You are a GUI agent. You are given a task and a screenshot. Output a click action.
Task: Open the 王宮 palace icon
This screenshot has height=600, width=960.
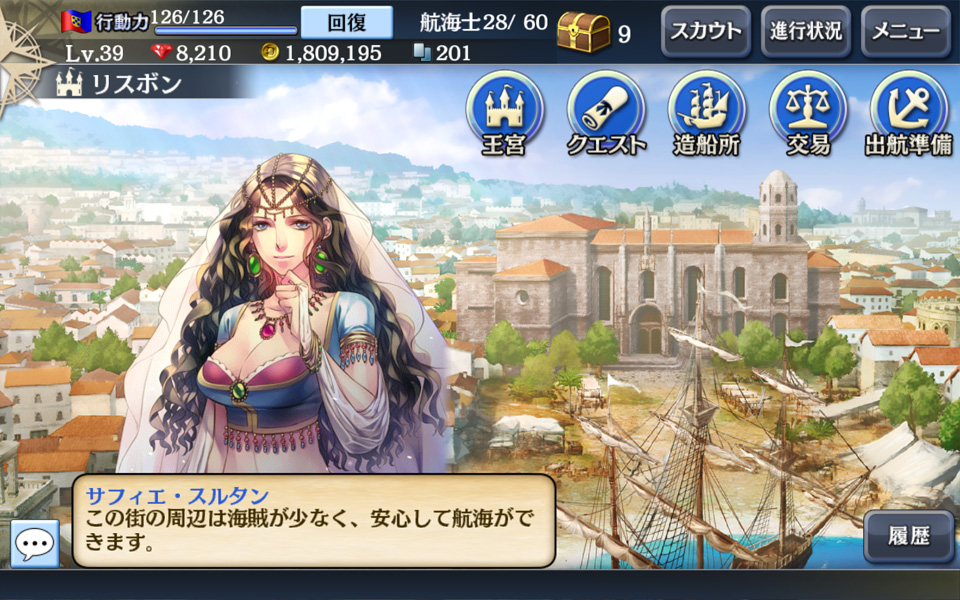[504, 114]
